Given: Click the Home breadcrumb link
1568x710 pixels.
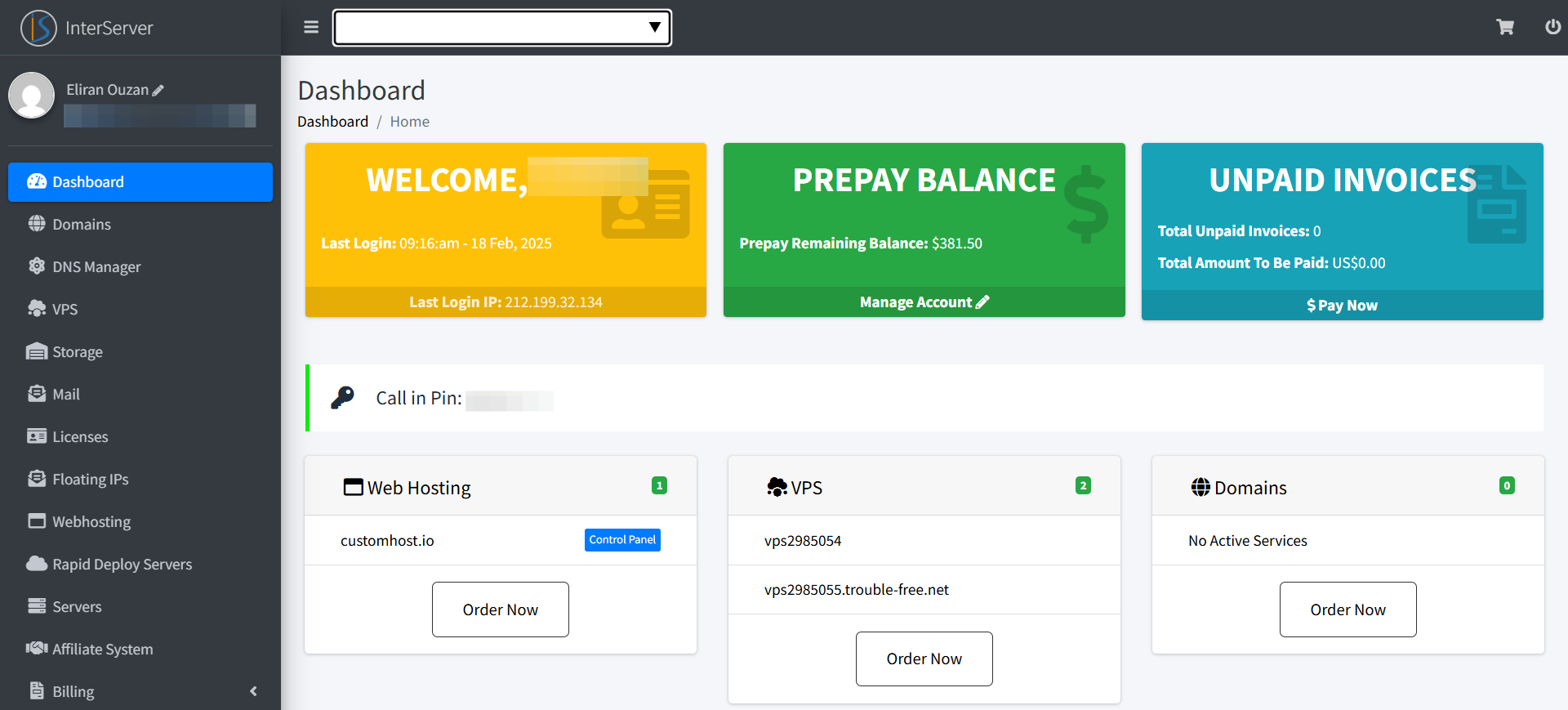Looking at the screenshot, I should (409, 122).
